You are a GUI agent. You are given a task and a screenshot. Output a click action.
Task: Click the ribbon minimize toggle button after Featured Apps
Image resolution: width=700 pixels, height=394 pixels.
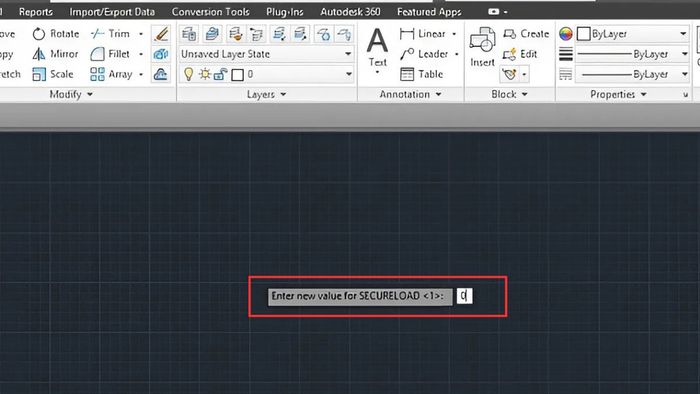[x=494, y=12]
